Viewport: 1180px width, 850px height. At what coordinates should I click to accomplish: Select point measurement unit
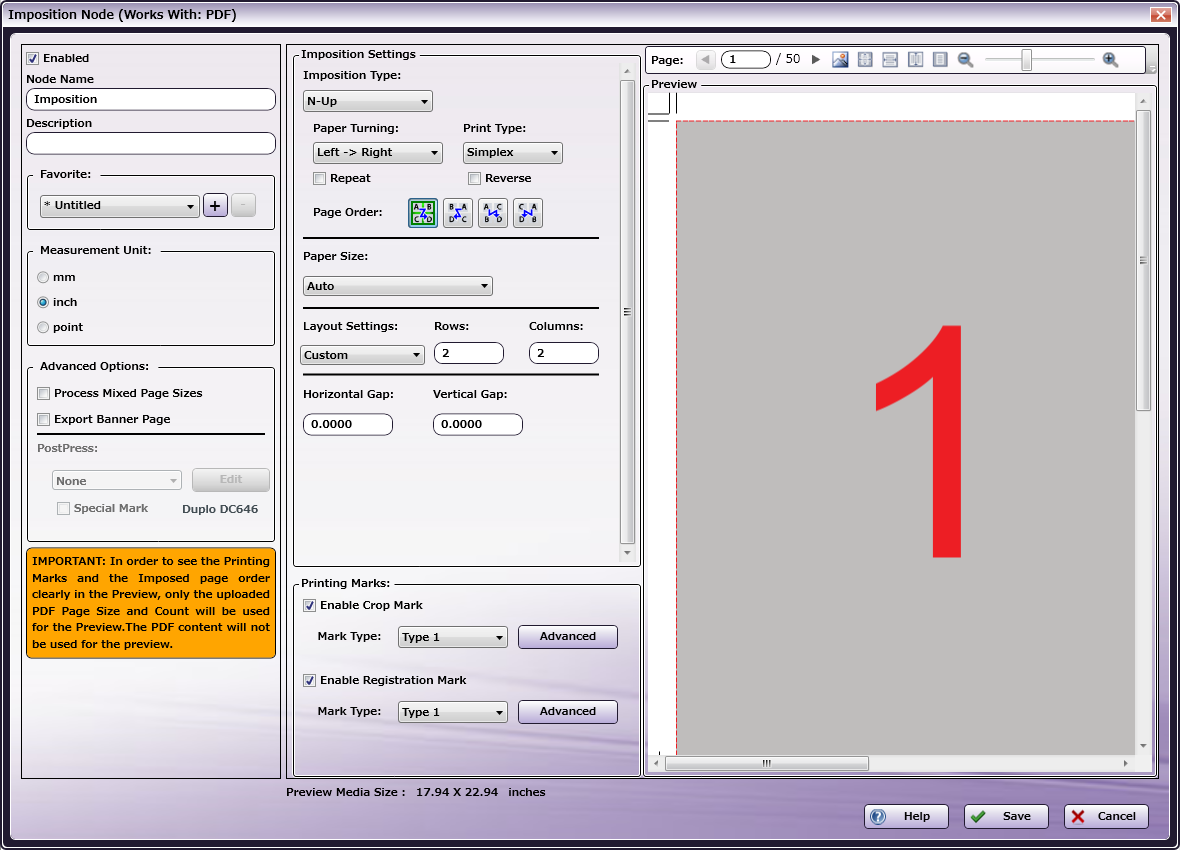[x=43, y=328]
